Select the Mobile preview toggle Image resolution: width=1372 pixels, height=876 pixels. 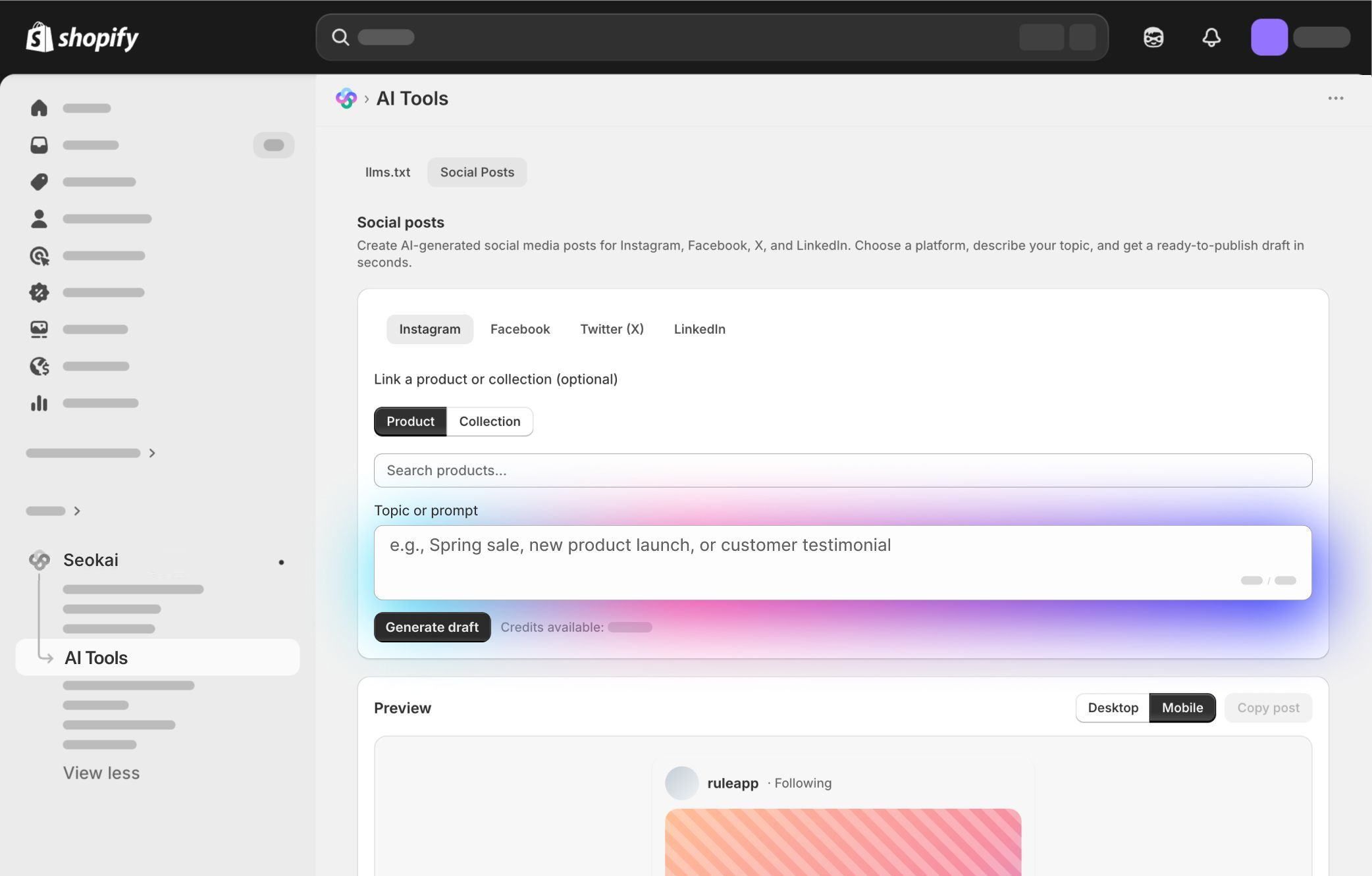tap(1182, 708)
